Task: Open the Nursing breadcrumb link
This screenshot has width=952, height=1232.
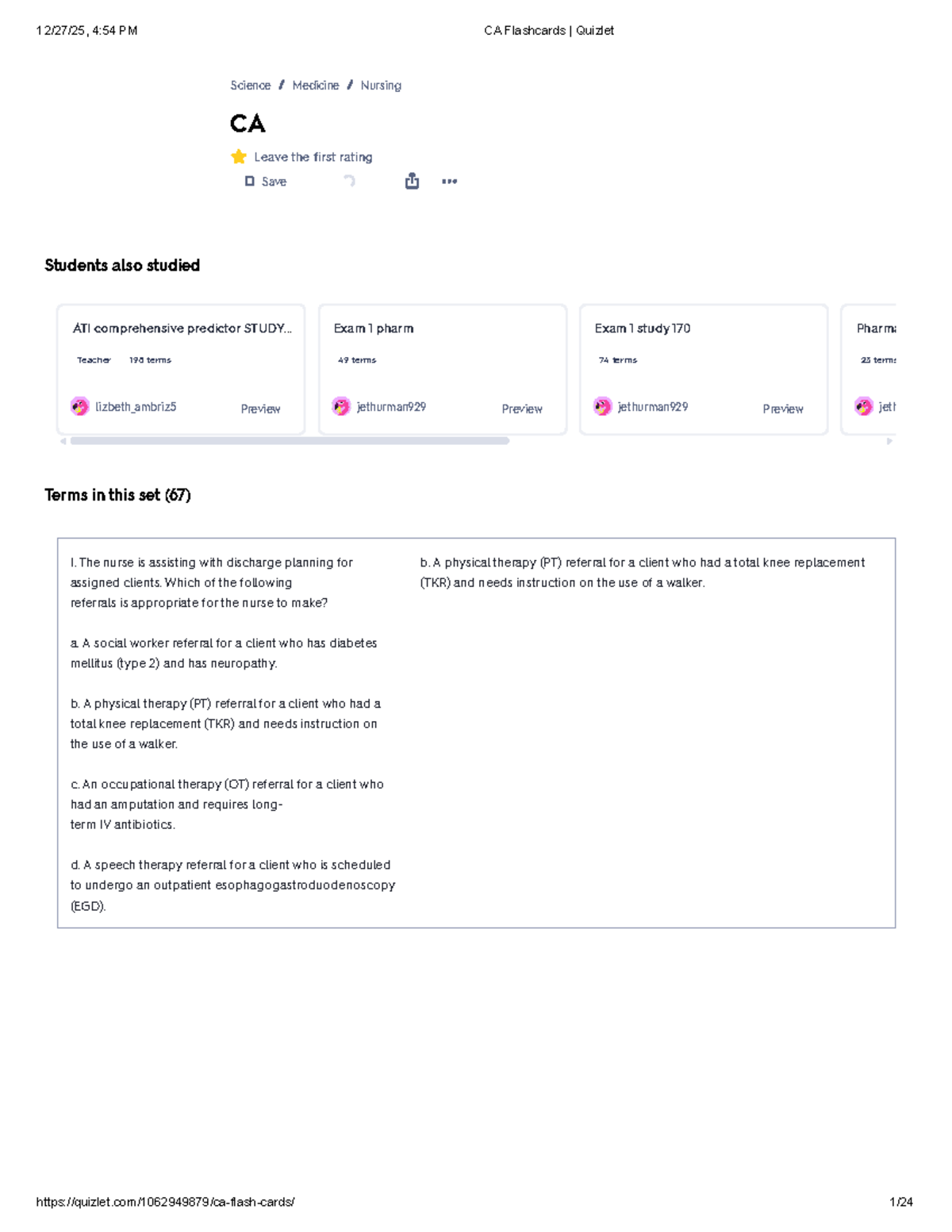Action: [x=381, y=86]
